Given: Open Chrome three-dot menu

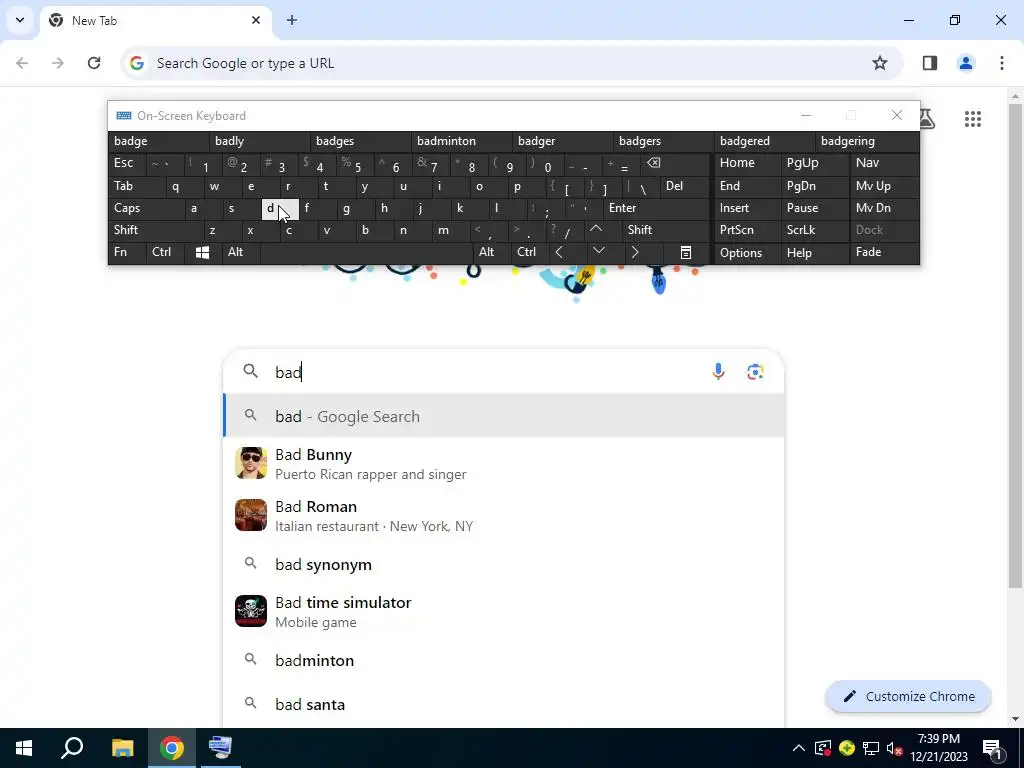Looking at the screenshot, I should [x=1002, y=63].
